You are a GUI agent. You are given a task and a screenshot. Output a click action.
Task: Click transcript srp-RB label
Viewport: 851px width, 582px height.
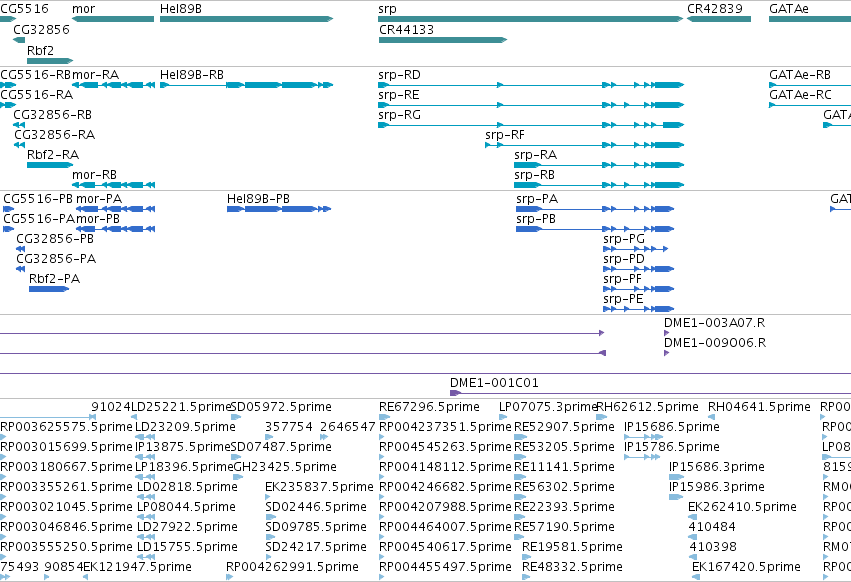(x=535, y=175)
